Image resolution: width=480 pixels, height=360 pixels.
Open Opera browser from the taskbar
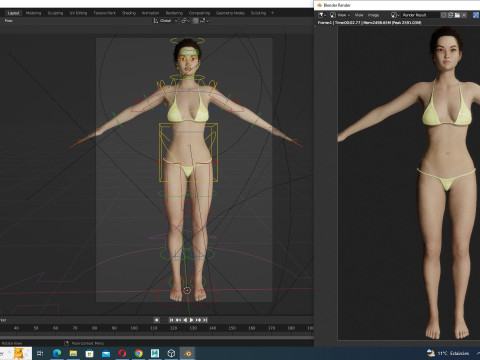[x=122, y=353]
